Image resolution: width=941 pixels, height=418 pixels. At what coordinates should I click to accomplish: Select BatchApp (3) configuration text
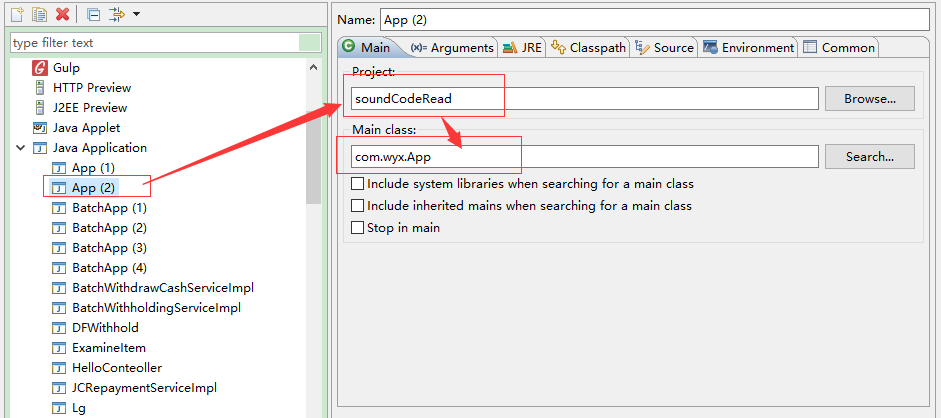tap(109, 248)
